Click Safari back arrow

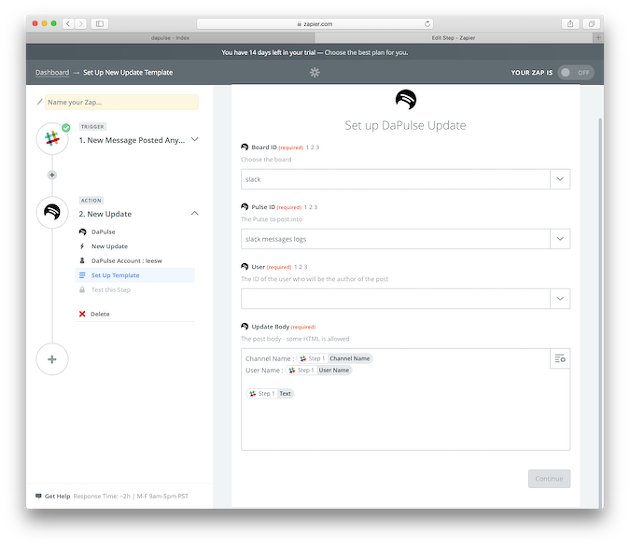click(68, 24)
